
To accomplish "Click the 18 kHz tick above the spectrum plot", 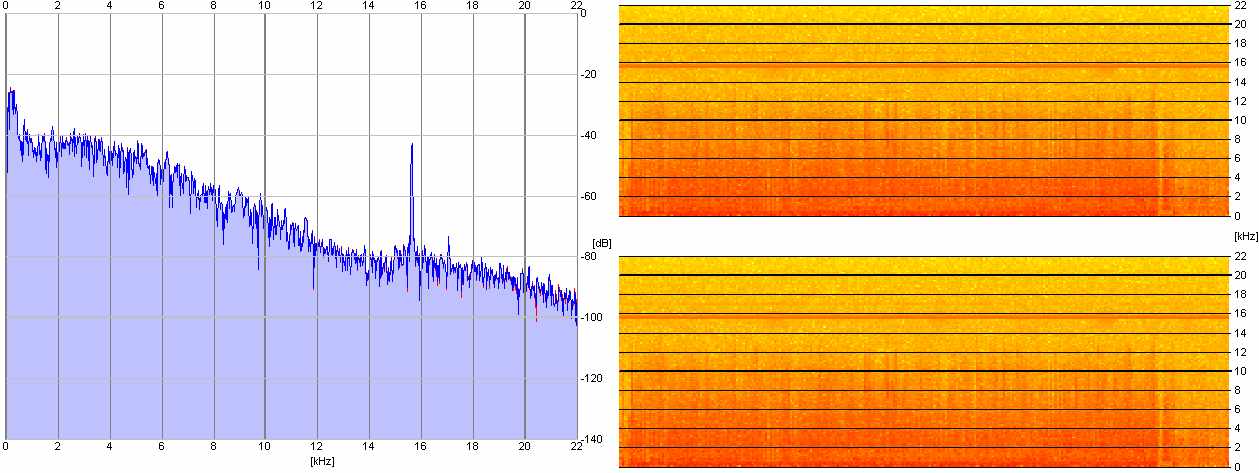I will pos(472,6).
